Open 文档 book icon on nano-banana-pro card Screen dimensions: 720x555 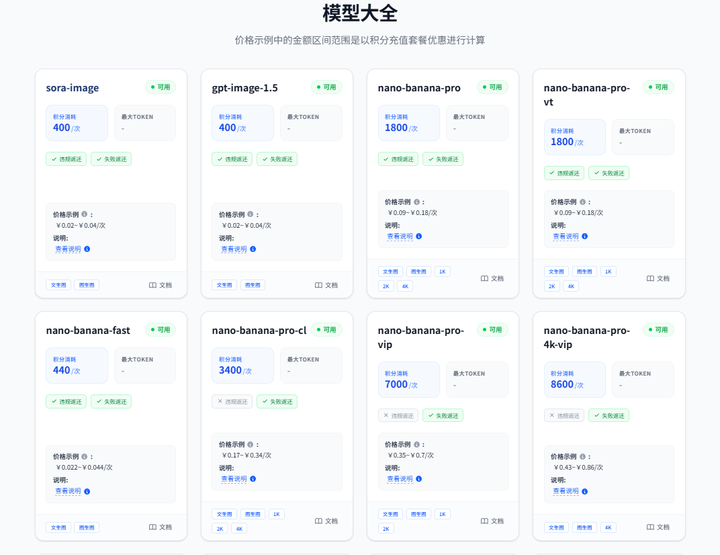tap(485, 278)
